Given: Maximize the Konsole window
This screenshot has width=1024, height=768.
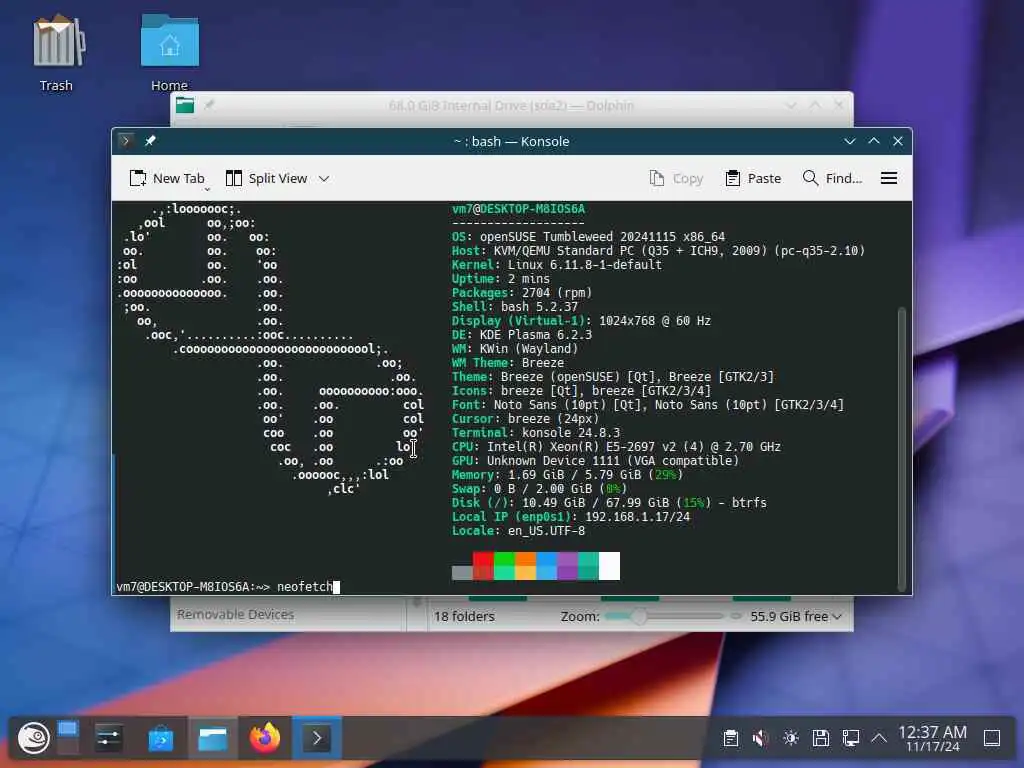Looking at the screenshot, I should pyautogui.click(x=874, y=141).
